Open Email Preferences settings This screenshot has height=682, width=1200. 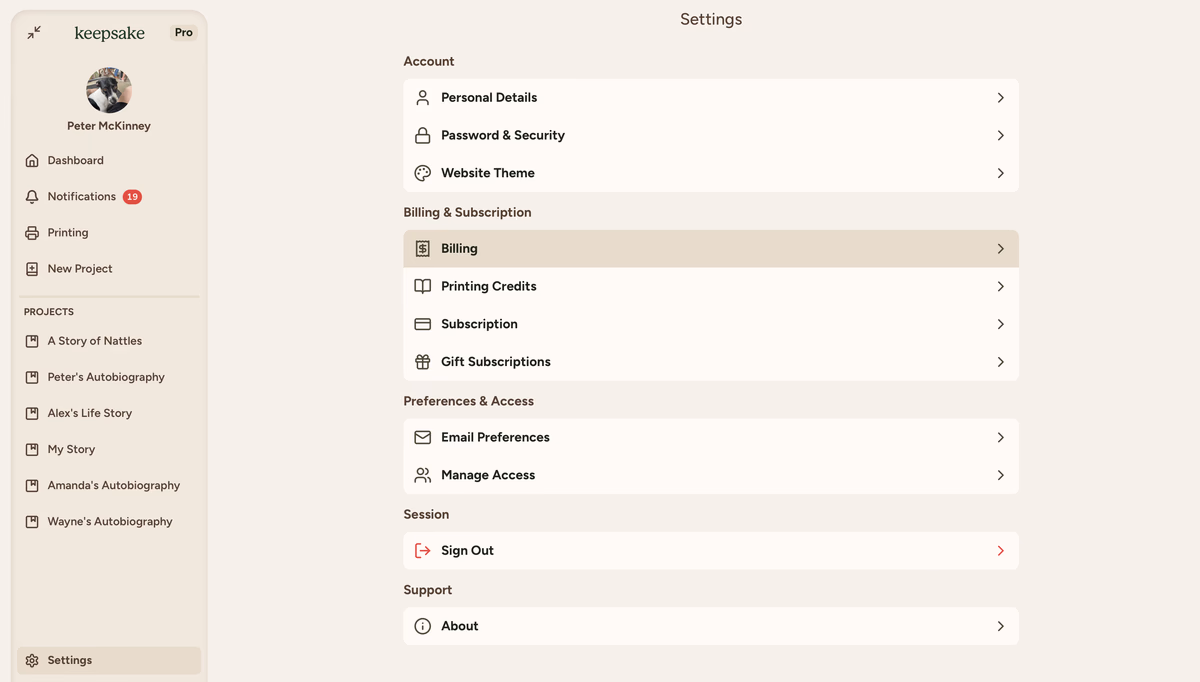(x=710, y=438)
